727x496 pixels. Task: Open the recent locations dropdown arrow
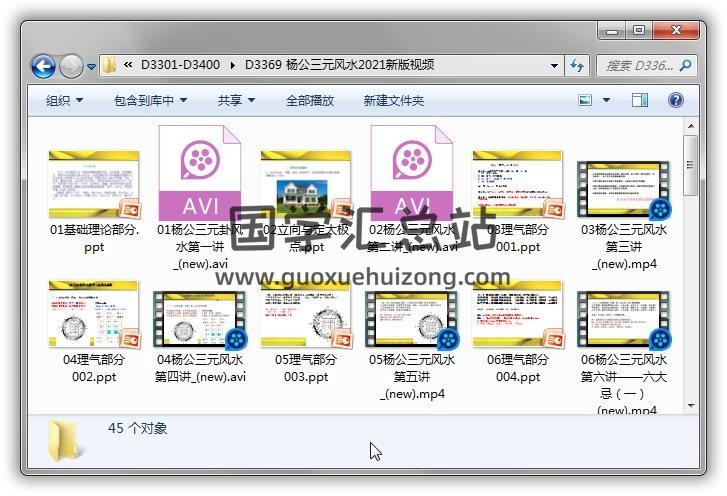[91, 67]
